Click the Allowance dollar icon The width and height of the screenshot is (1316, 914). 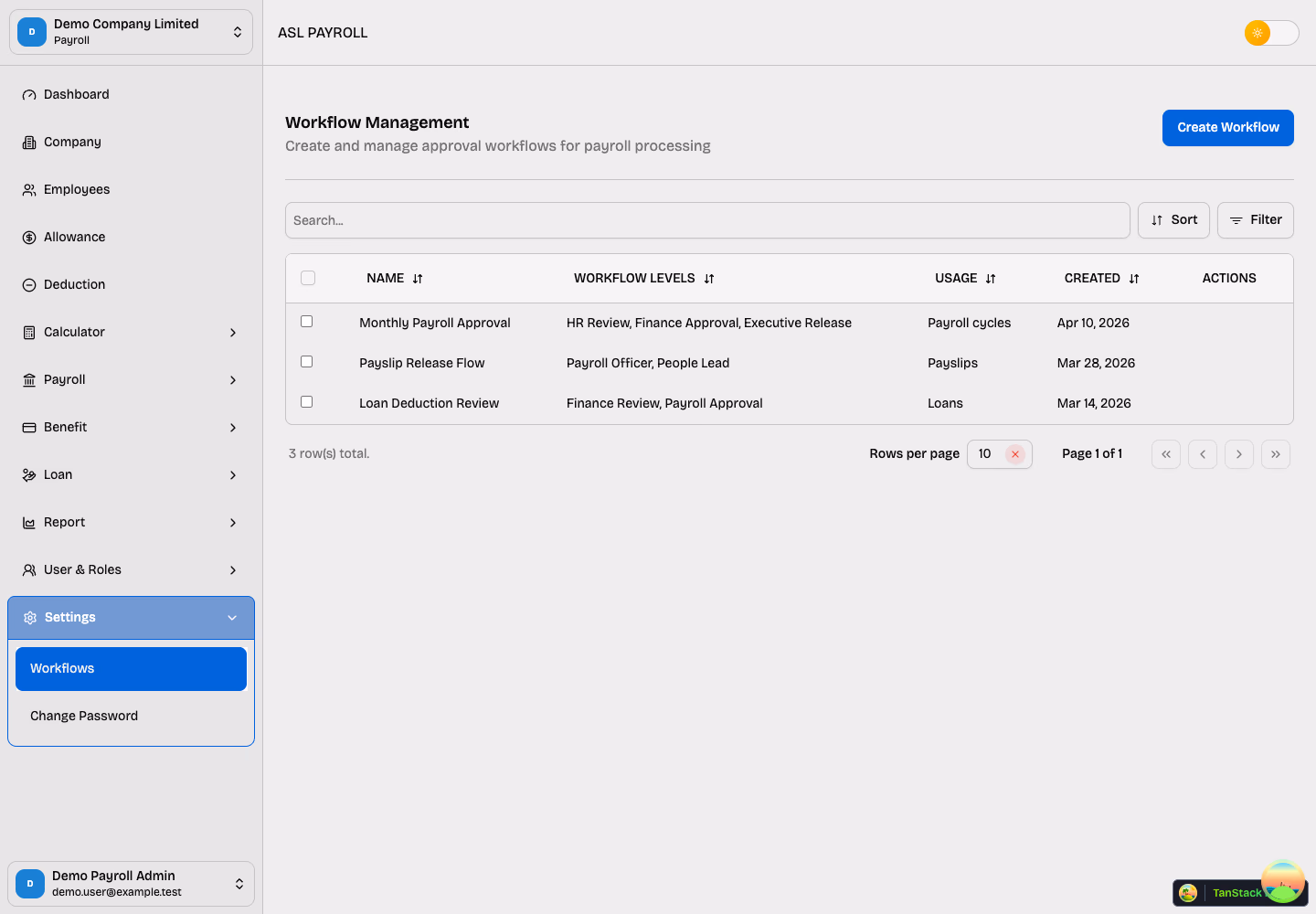coord(28,237)
